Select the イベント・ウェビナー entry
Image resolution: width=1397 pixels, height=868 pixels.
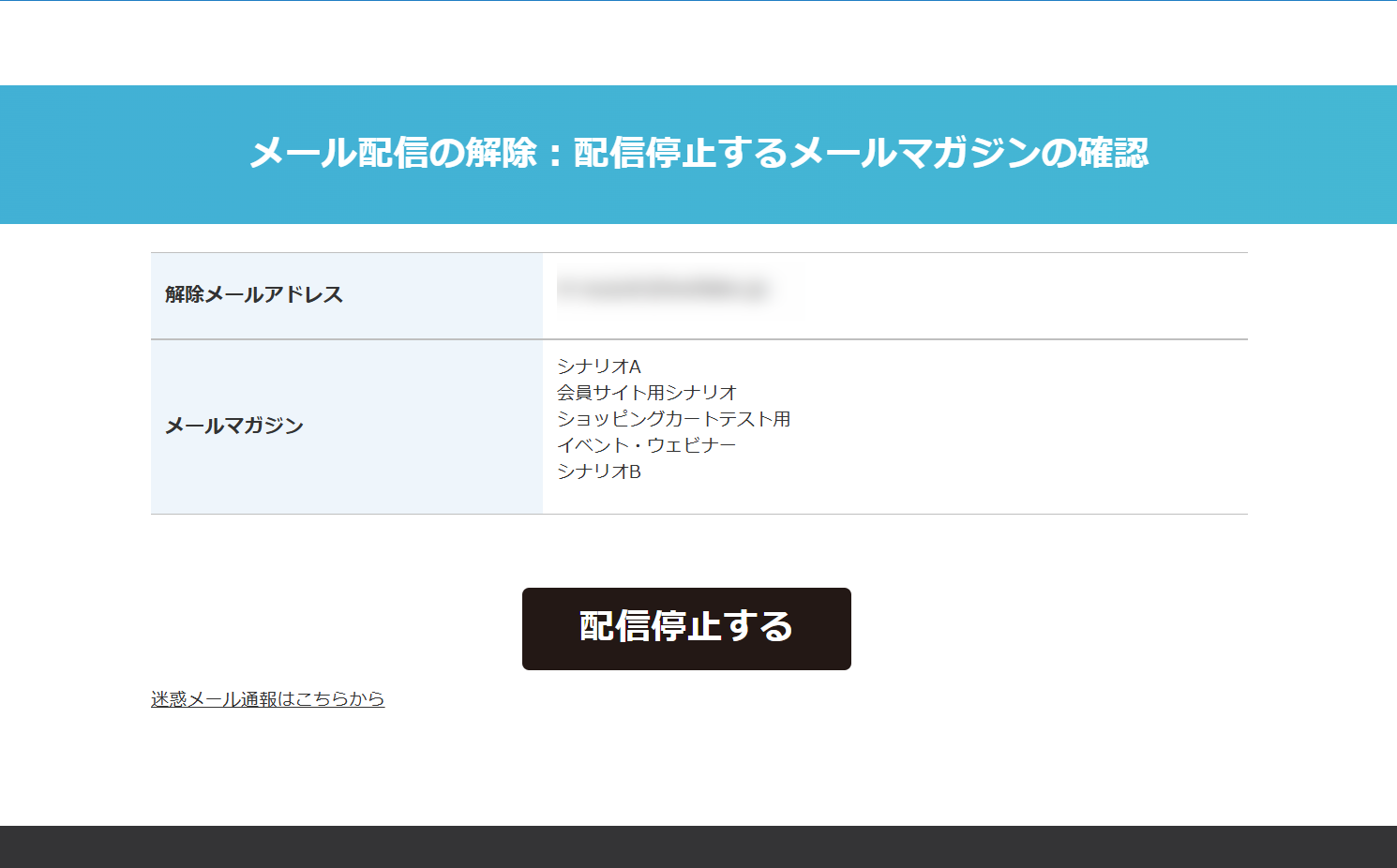coord(646,445)
